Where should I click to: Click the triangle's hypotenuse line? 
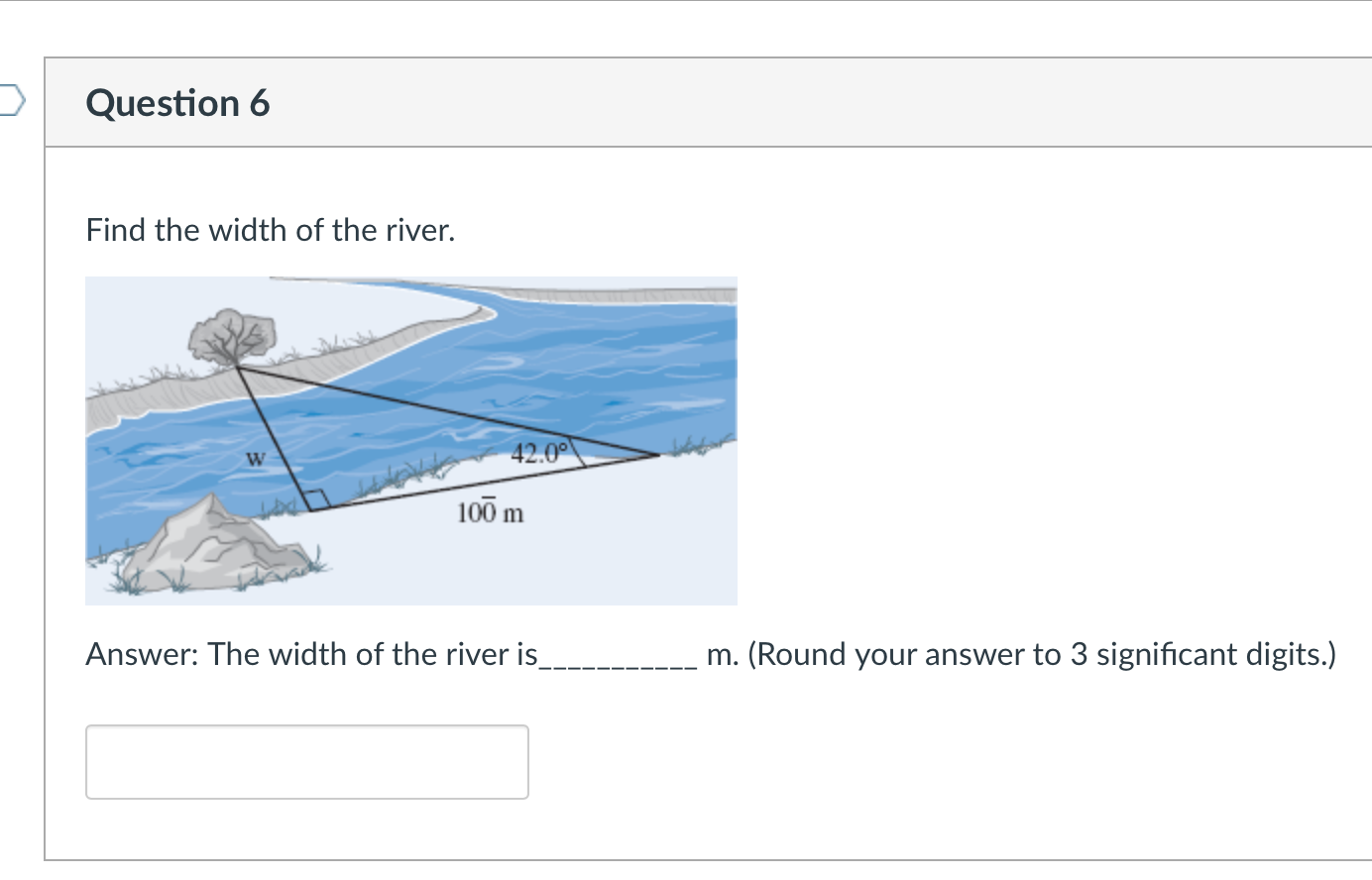click(446, 408)
